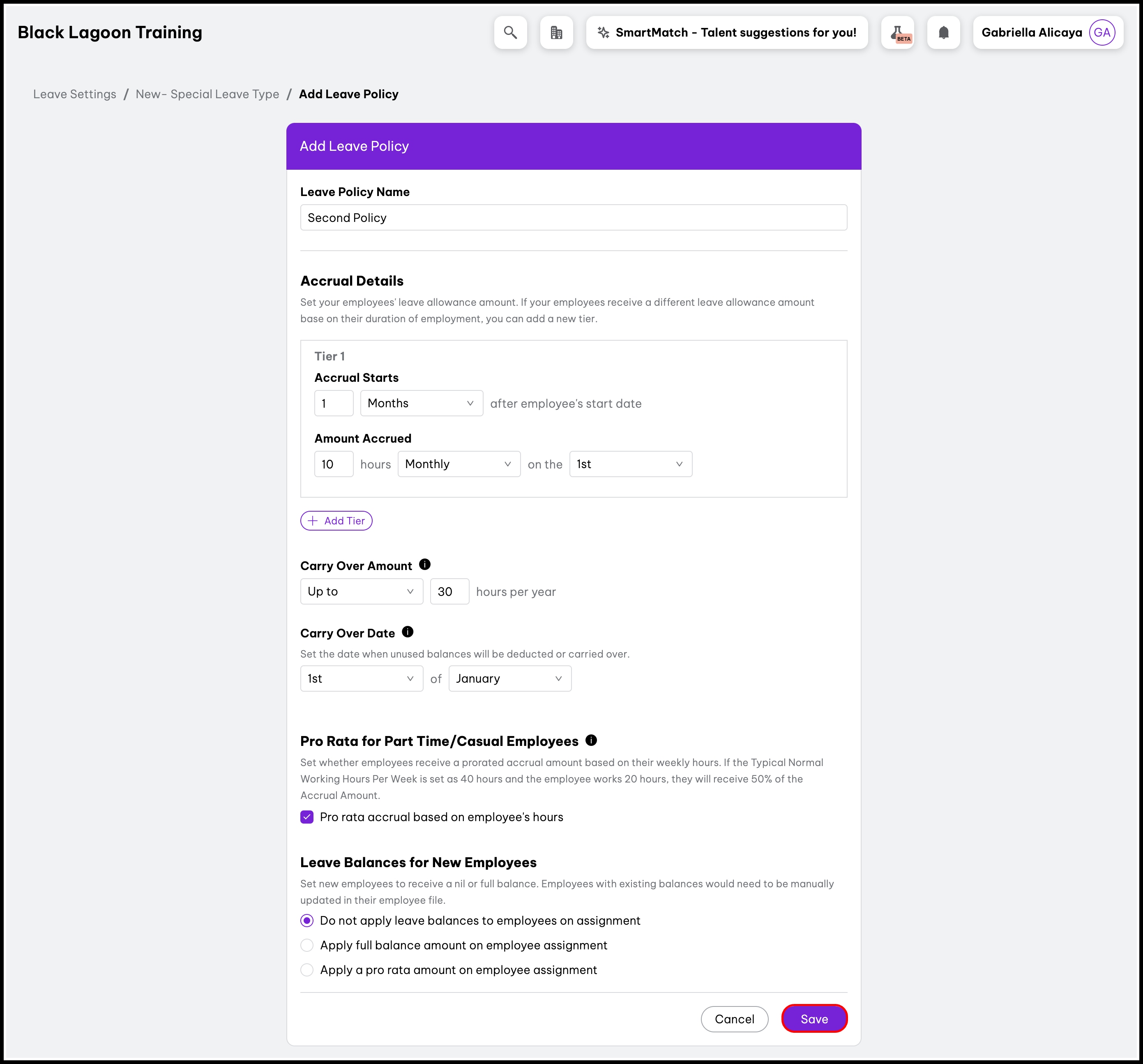The height and width of the screenshot is (1064, 1143).
Task: Click the GA user avatar
Action: click(x=1102, y=33)
